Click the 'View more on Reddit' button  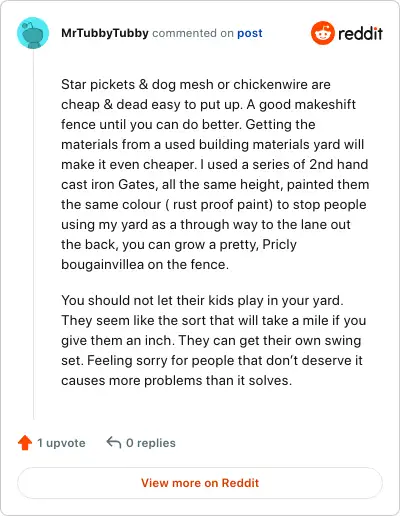tap(200, 483)
